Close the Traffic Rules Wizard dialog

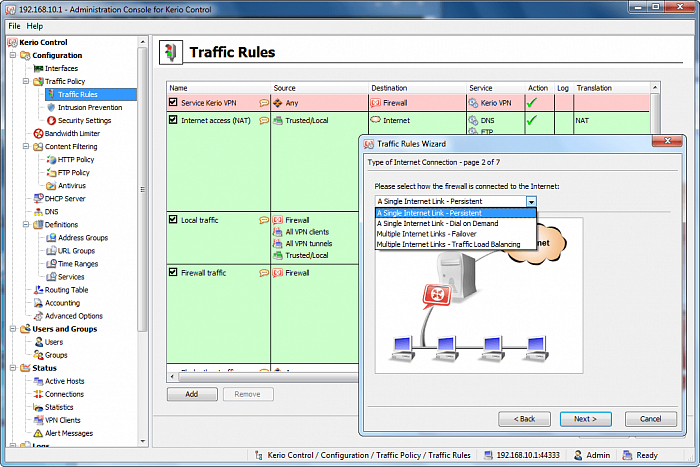point(667,141)
